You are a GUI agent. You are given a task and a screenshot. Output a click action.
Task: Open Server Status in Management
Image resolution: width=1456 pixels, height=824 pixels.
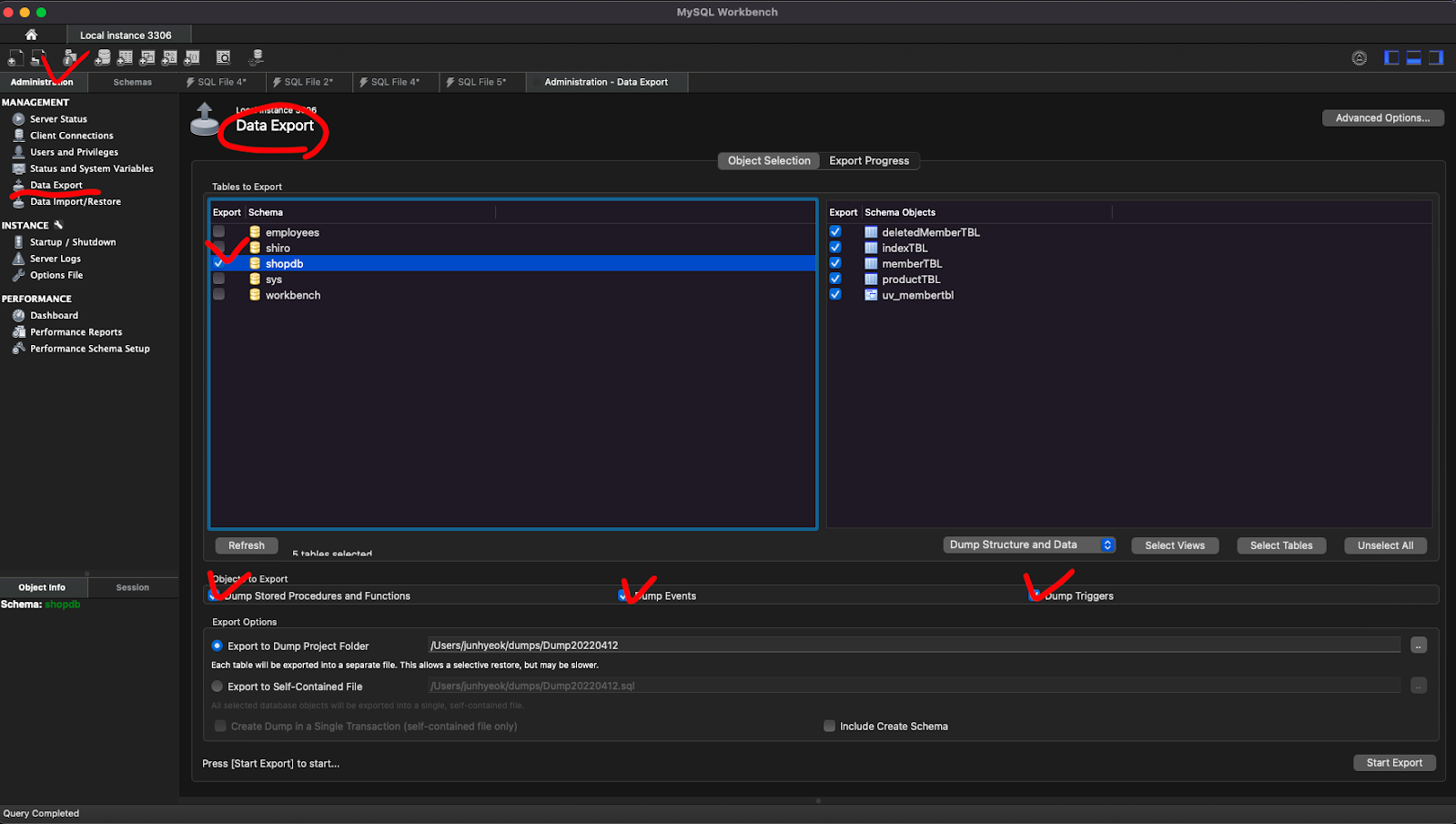pyautogui.click(x=58, y=119)
